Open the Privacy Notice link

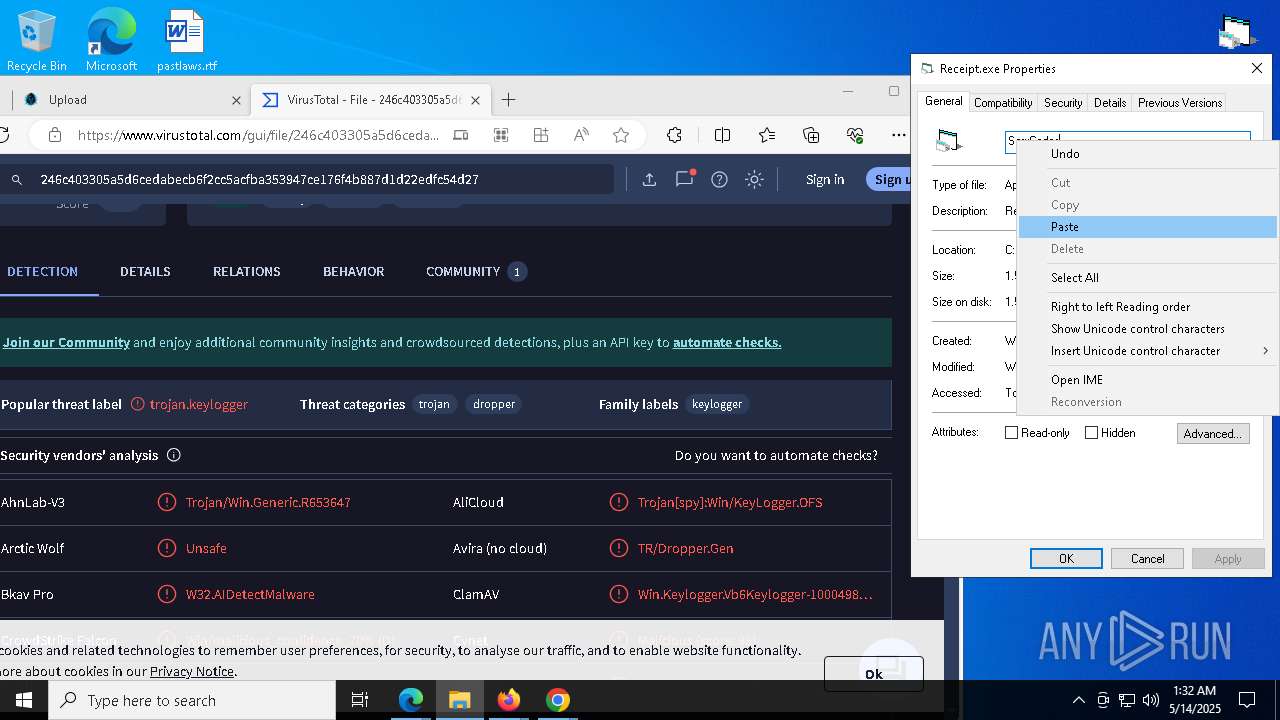point(192,671)
